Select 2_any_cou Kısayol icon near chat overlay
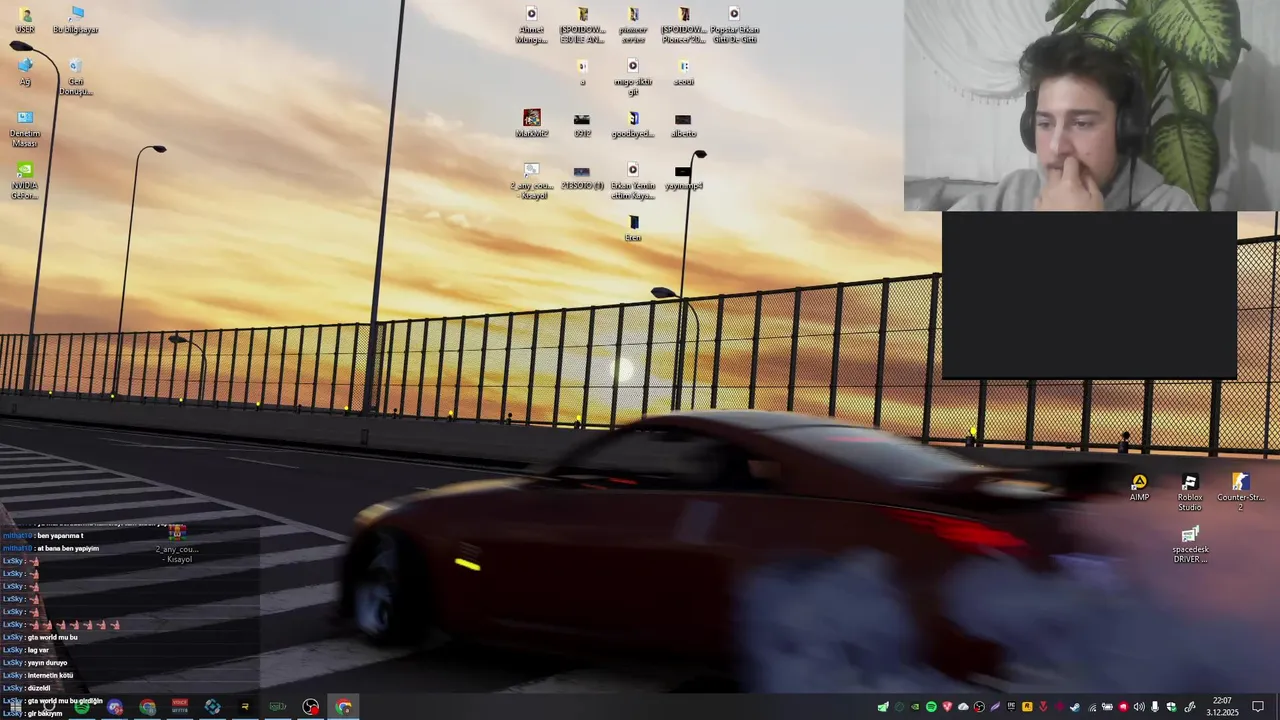Viewport: 1280px width, 720px height. (x=179, y=543)
